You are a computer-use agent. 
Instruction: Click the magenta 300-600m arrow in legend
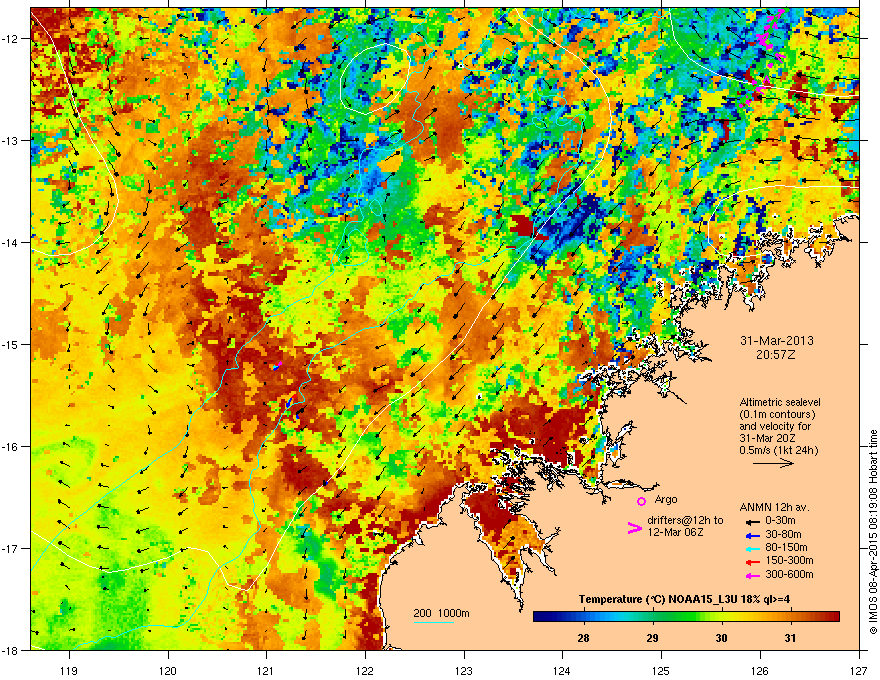(753, 575)
